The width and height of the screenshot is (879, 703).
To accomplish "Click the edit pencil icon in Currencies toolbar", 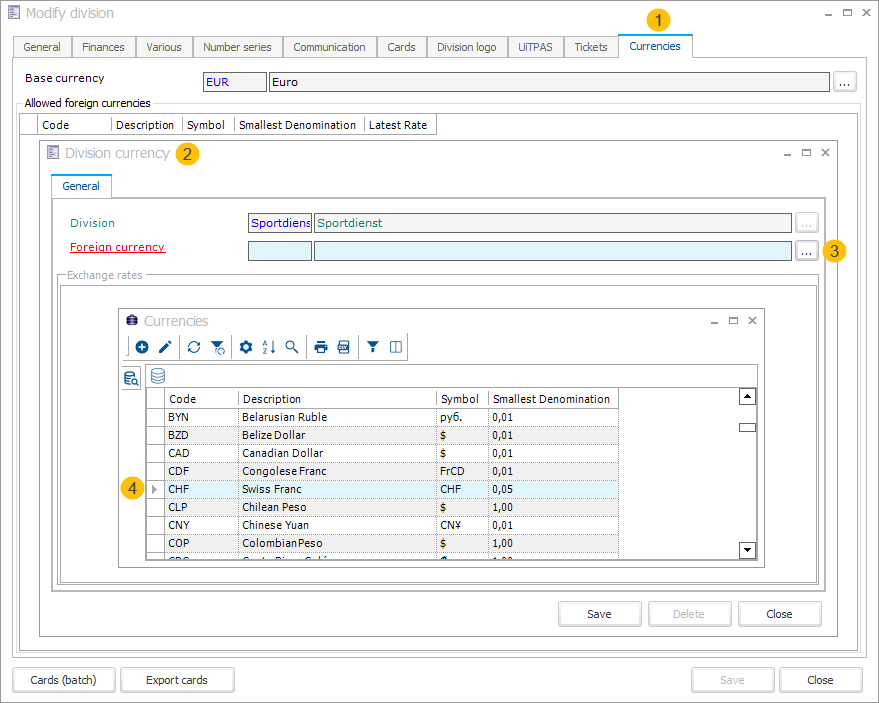I will [x=165, y=347].
